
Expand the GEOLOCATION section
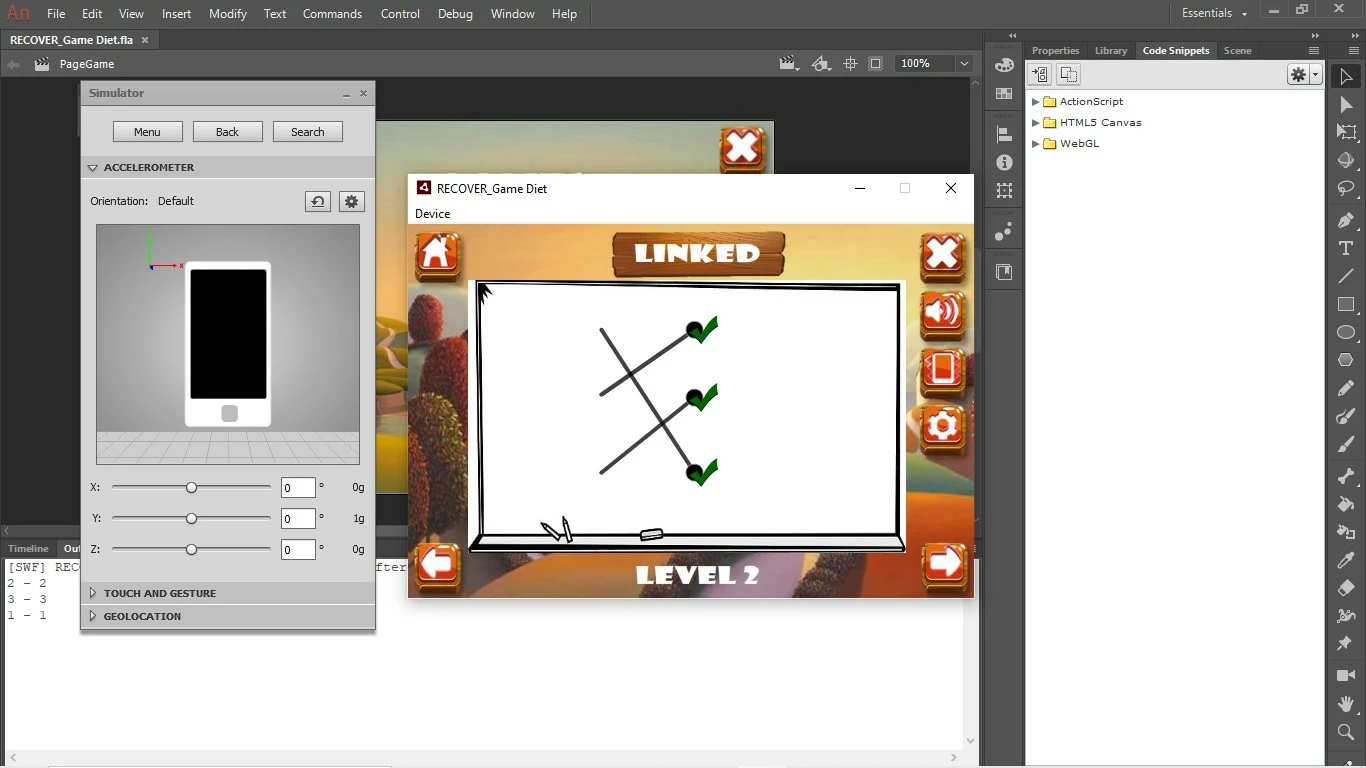point(93,616)
